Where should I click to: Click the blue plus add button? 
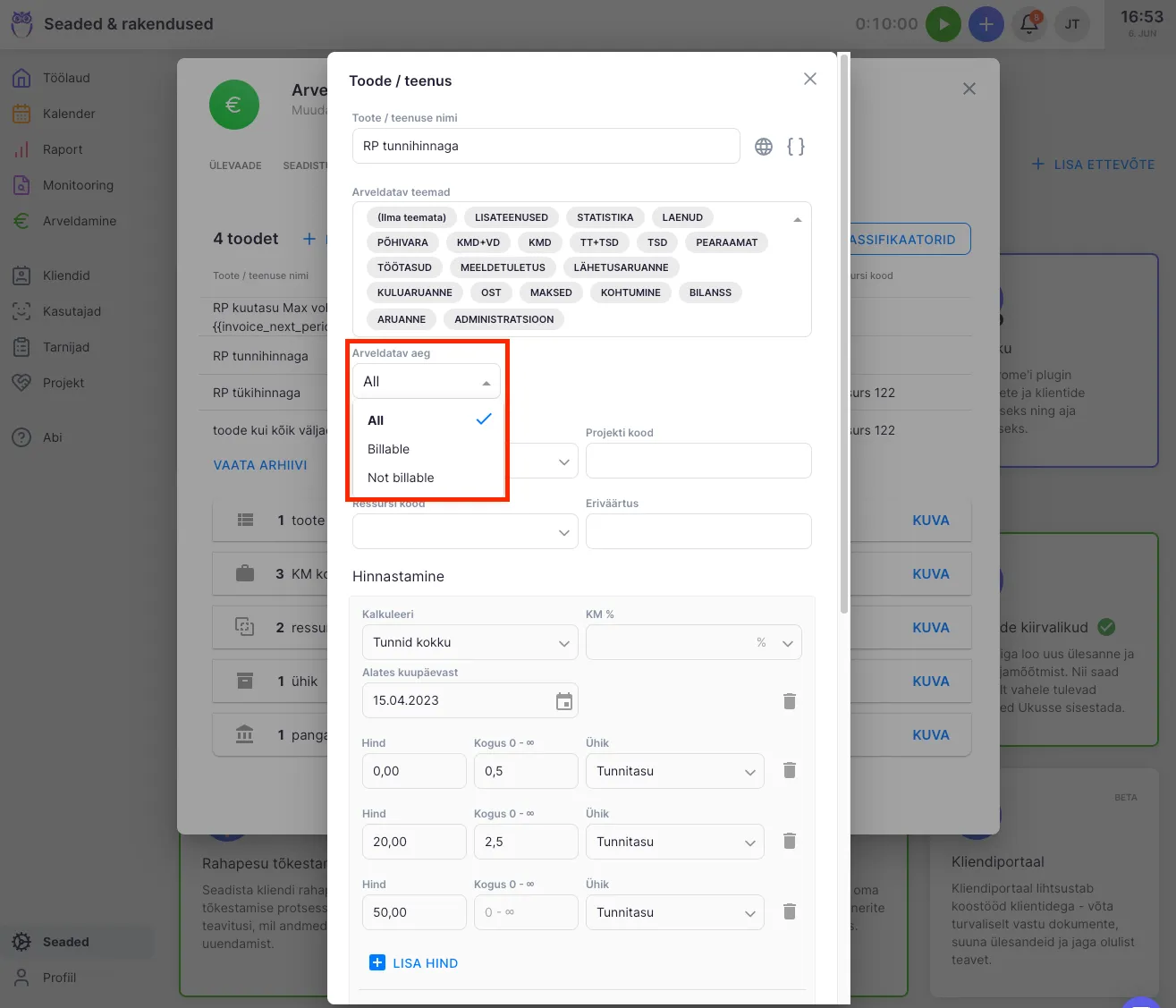coord(986,24)
